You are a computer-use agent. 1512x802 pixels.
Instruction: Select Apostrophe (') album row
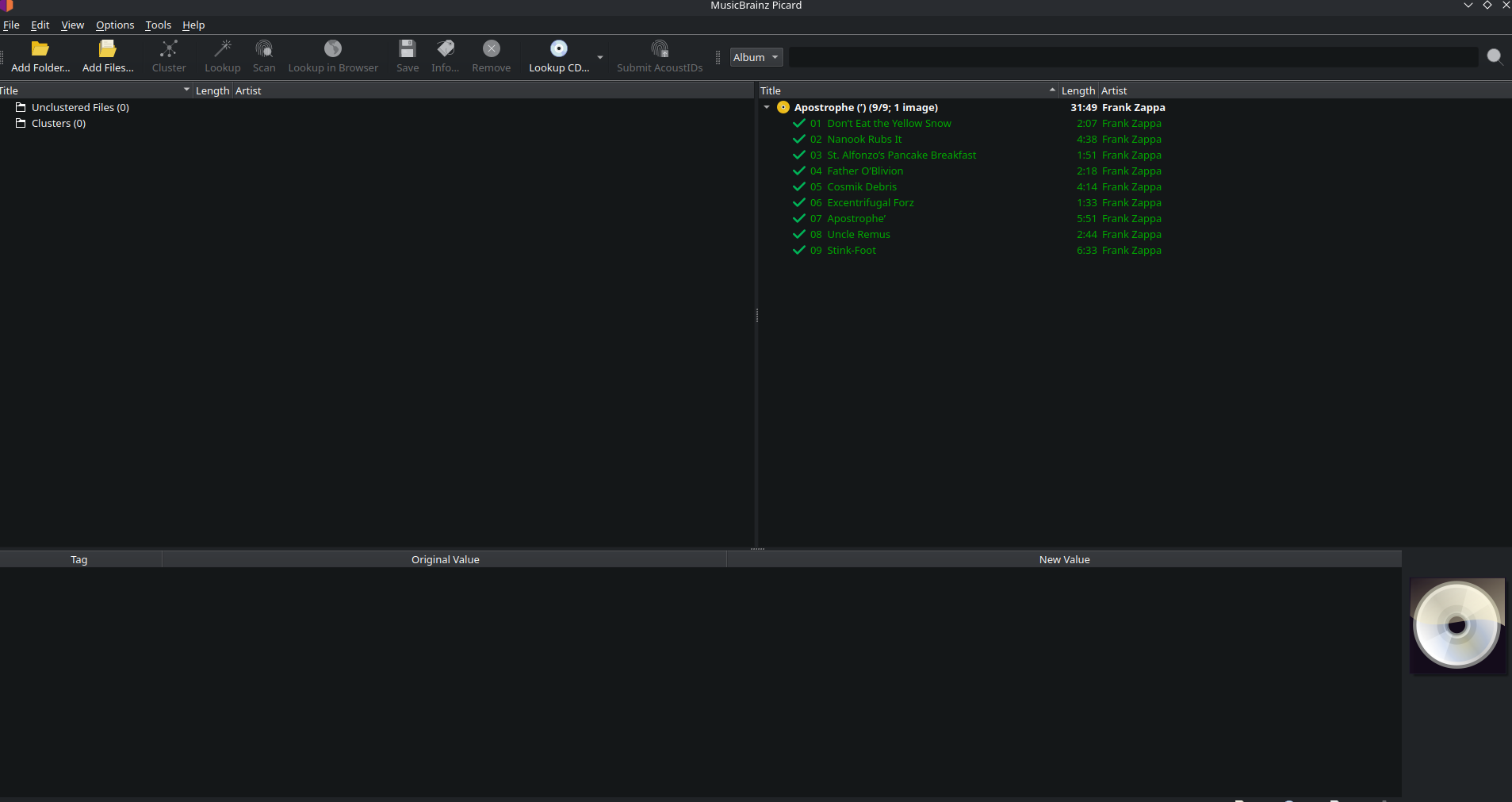coord(866,107)
